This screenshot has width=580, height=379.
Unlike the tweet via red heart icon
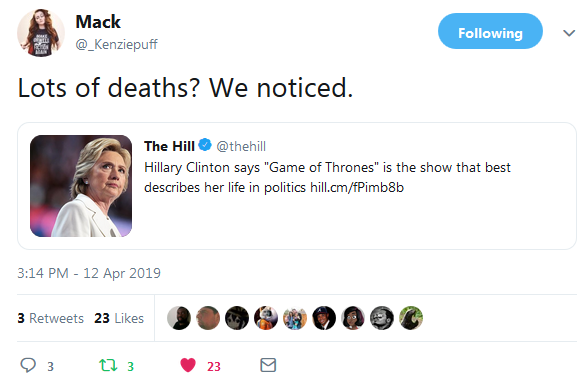tap(188, 365)
